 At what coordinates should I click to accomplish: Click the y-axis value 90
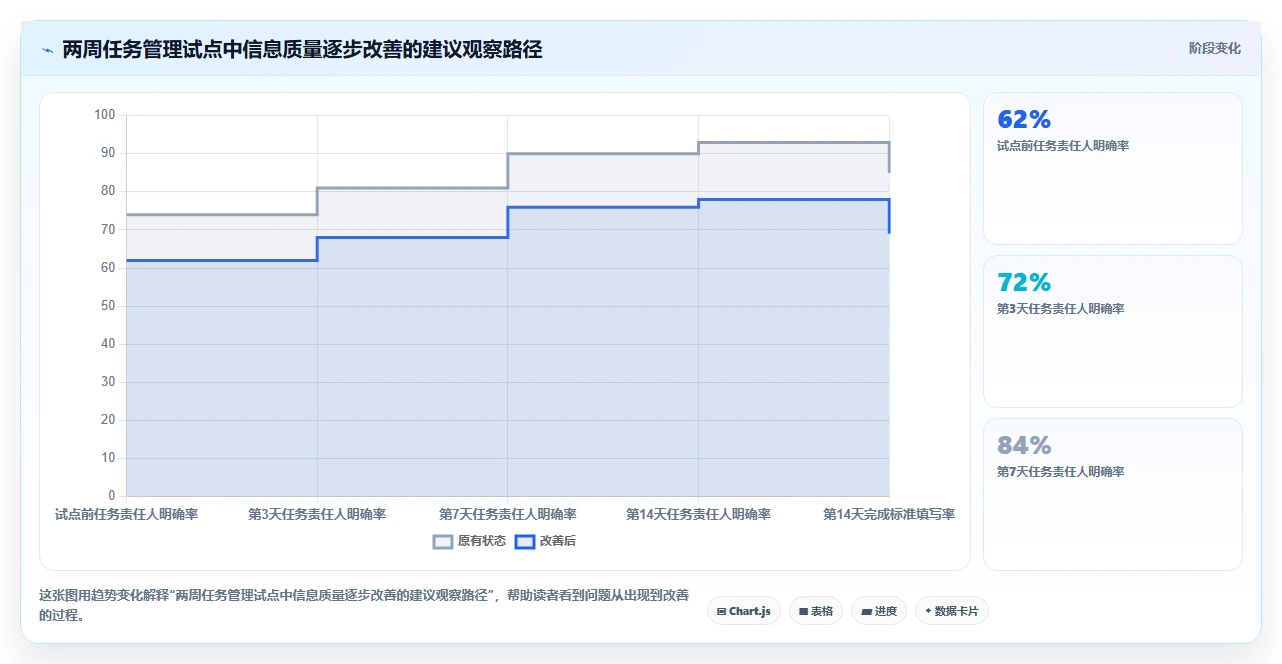point(109,153)
